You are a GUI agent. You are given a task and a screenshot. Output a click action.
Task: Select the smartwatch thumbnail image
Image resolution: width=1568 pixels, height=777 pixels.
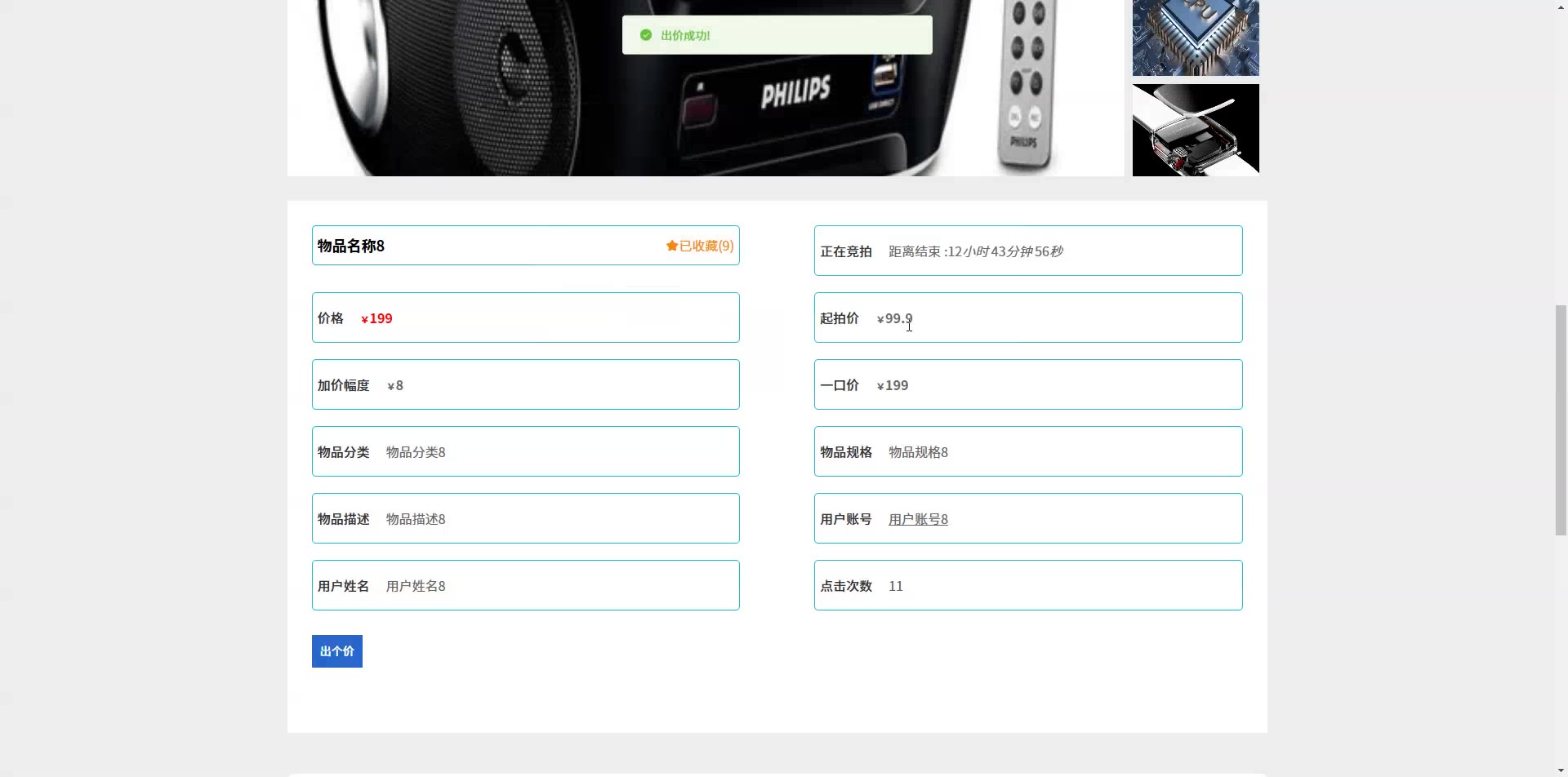pos(1196,130)
